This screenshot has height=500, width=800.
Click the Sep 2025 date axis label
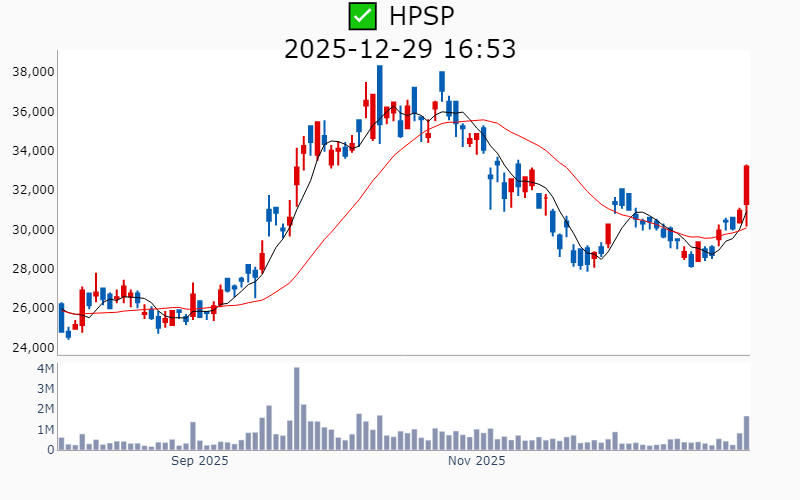coord(200,461)
